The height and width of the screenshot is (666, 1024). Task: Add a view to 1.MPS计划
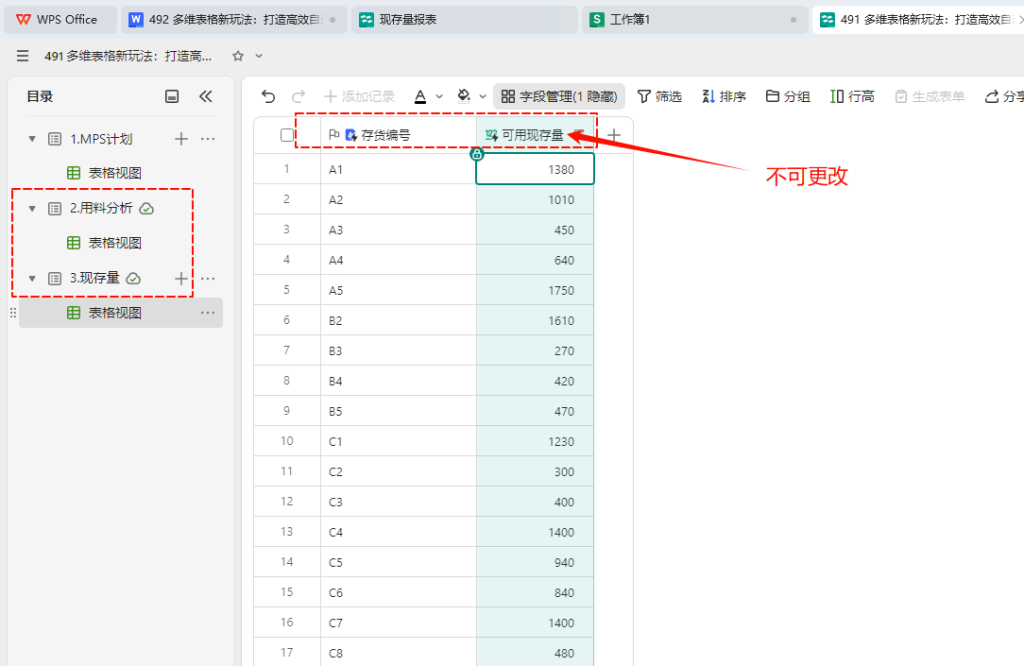pos(182,139)
